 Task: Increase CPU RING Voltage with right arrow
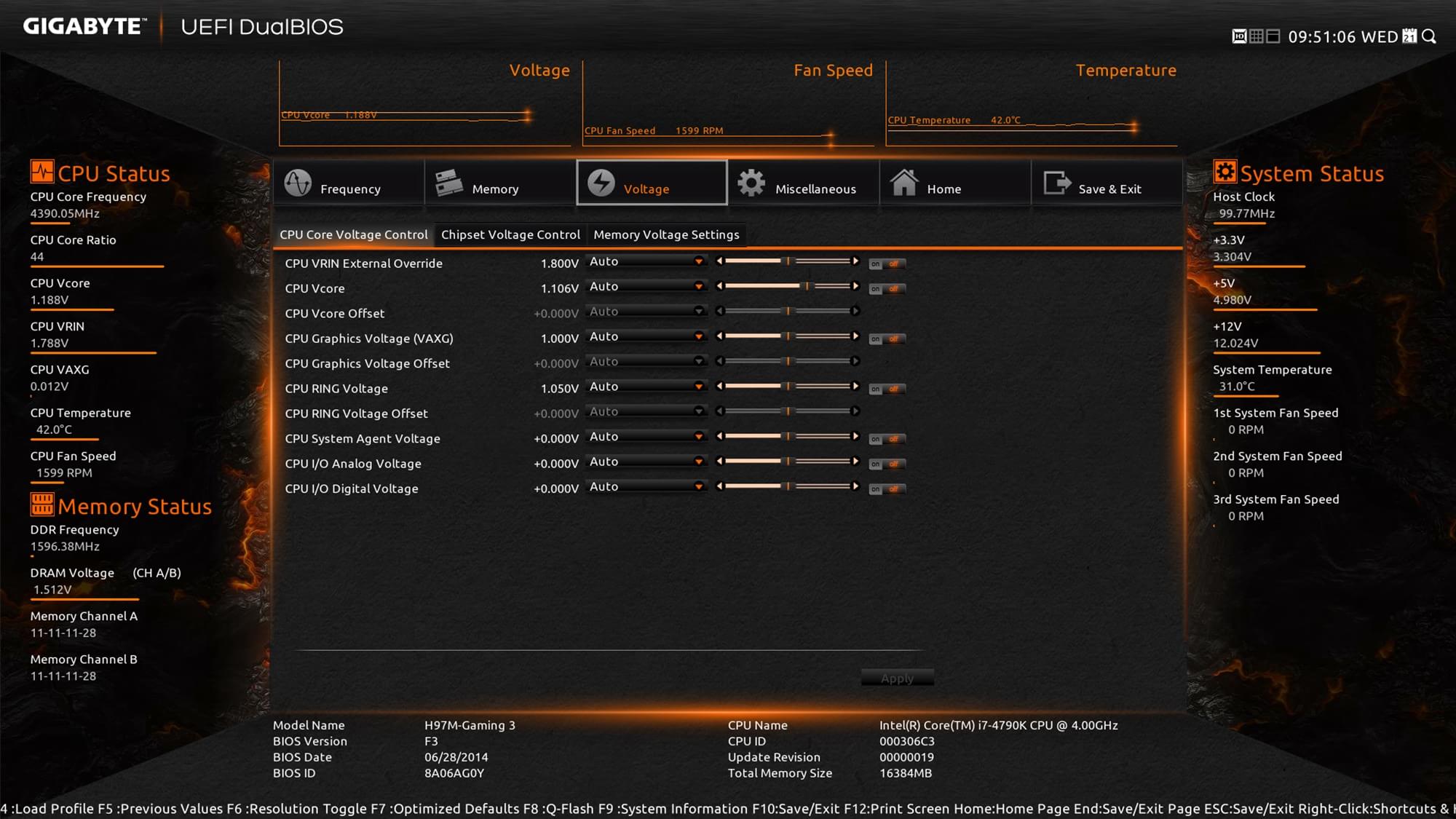point(855,387)
